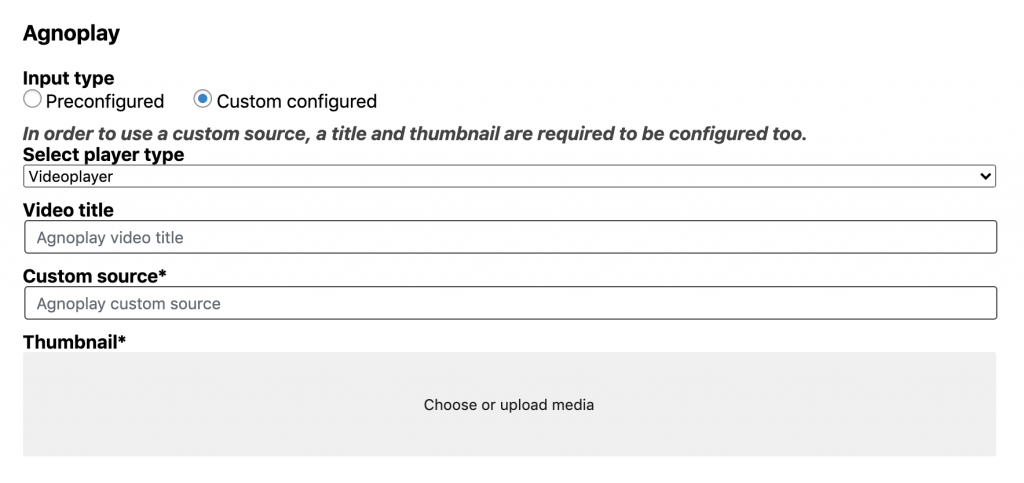Click the placeholder text in Custom source input
This screenshot has height=483, width=1024.
pos(129,304)
